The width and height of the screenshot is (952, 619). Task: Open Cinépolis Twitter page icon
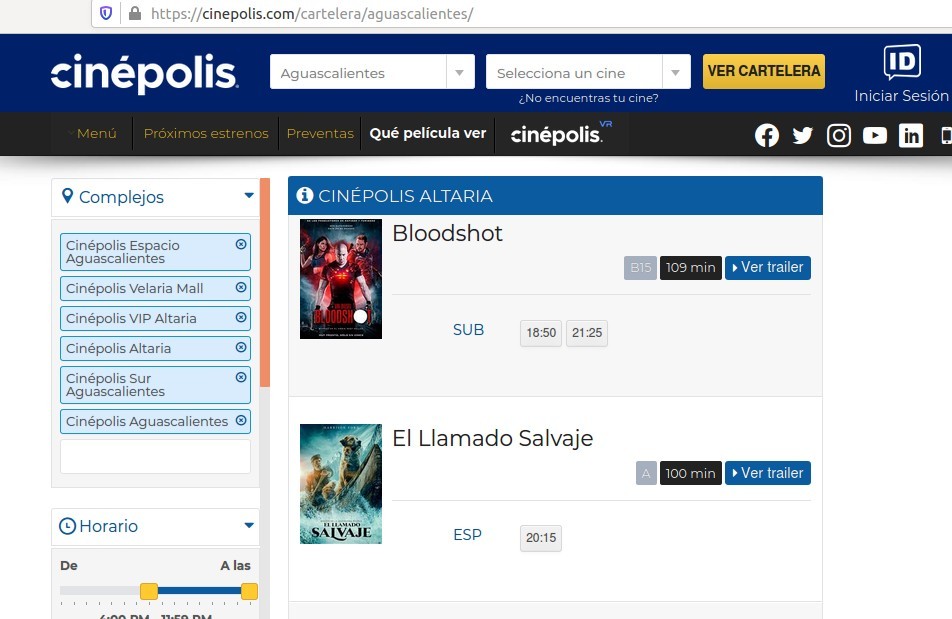click(x=802, y=135)
